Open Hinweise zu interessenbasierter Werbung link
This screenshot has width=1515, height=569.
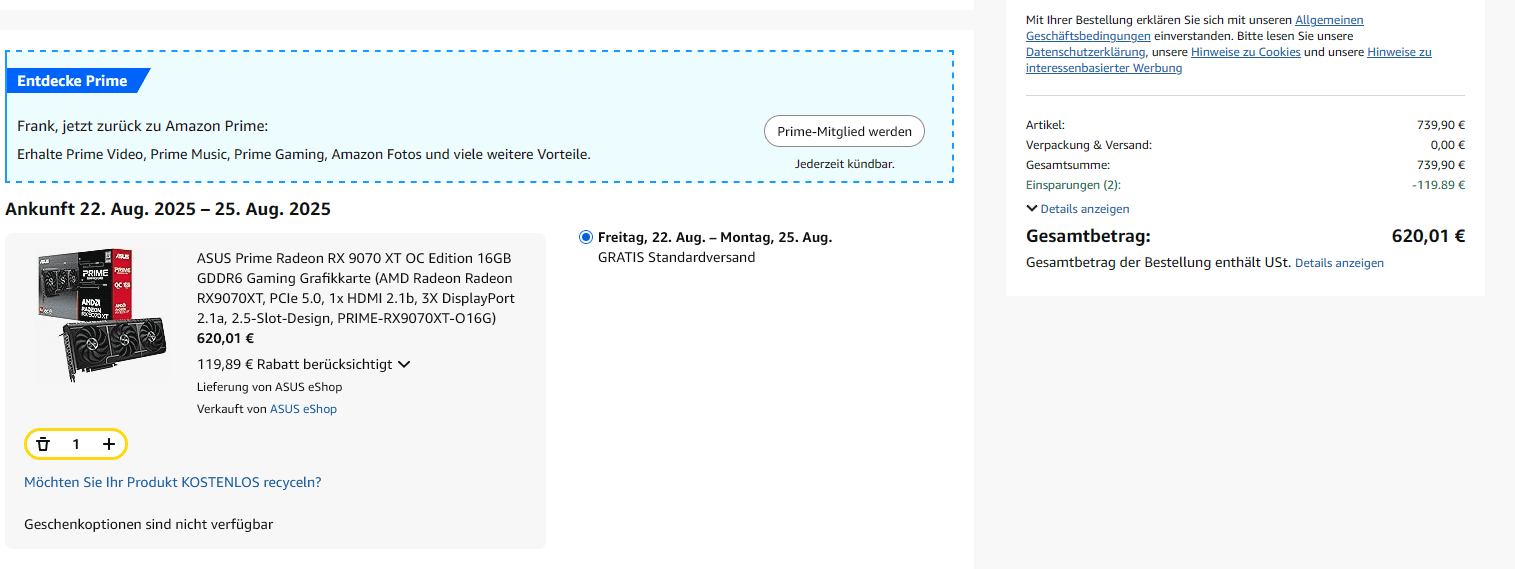pyautogui.click(x=1229, y=60)
